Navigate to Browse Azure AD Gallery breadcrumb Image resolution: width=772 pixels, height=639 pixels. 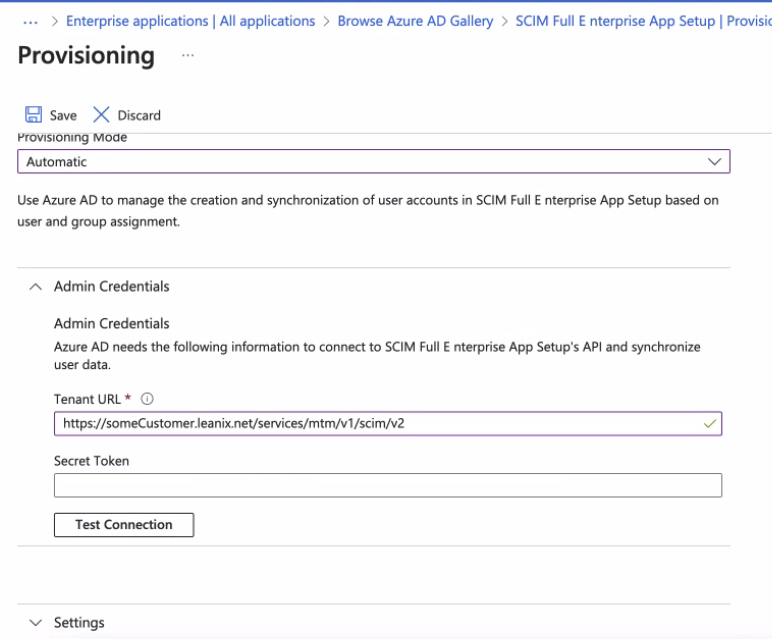pos(415,21)
